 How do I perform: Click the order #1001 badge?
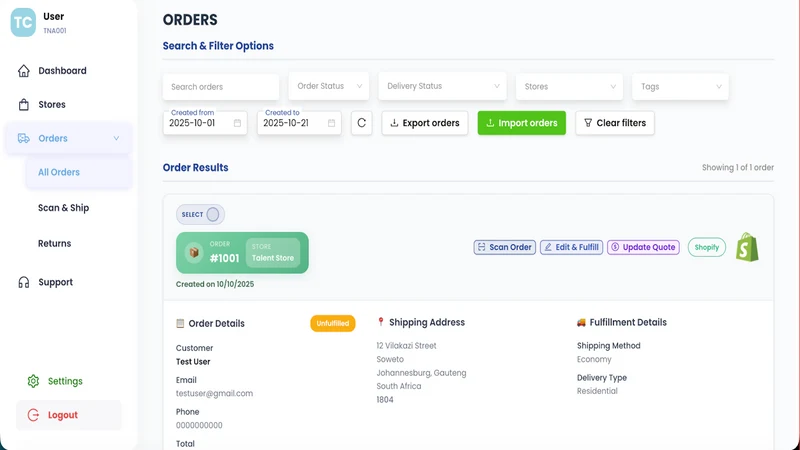[x=242, y=253]
